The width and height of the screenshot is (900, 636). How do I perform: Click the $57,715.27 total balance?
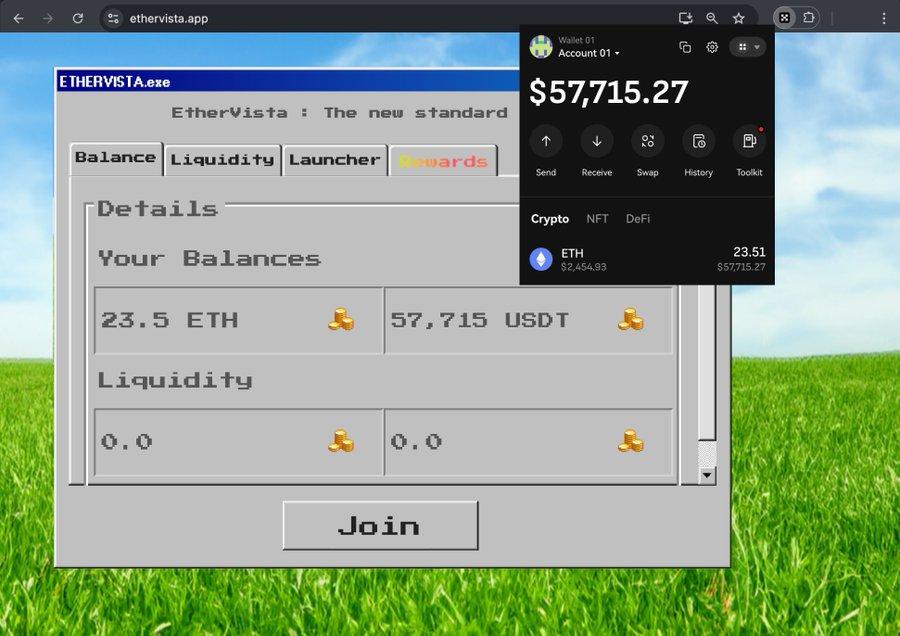click(x=608, y=92)
